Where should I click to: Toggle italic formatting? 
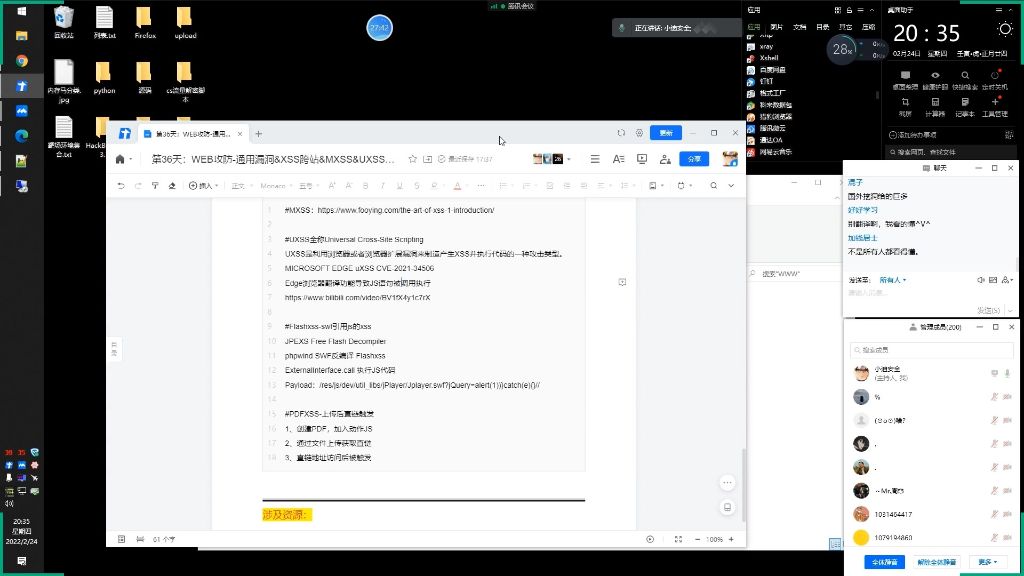click(x=383, y=186)
